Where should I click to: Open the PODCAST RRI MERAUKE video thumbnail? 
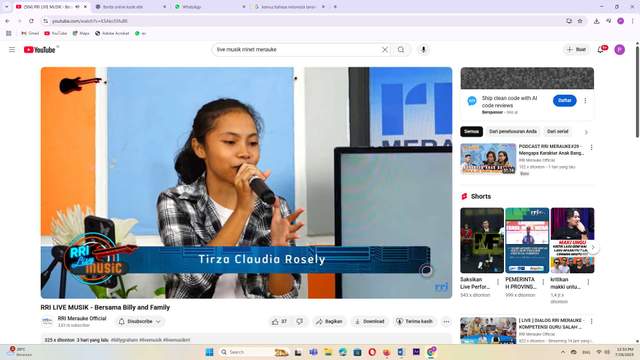coord(488,159)
